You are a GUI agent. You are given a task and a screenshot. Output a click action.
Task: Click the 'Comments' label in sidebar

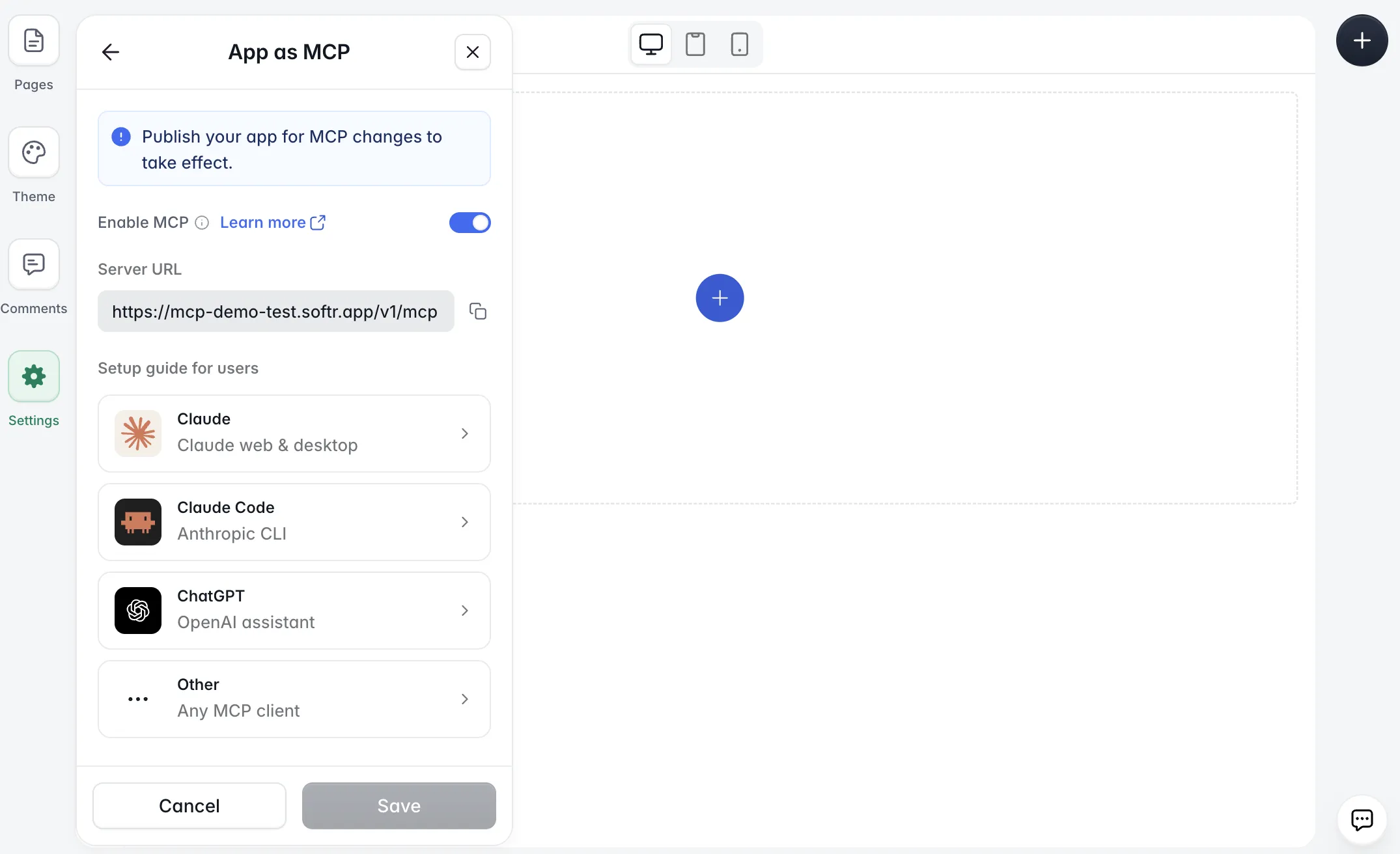(x=34, y=309)
